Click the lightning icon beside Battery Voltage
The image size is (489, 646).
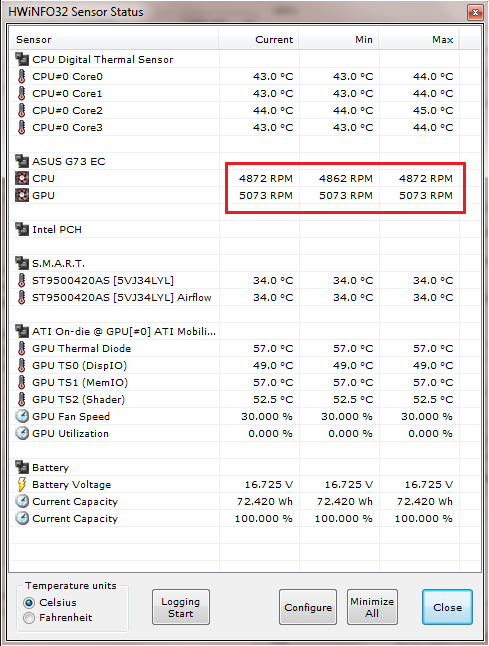click(21, 484)
